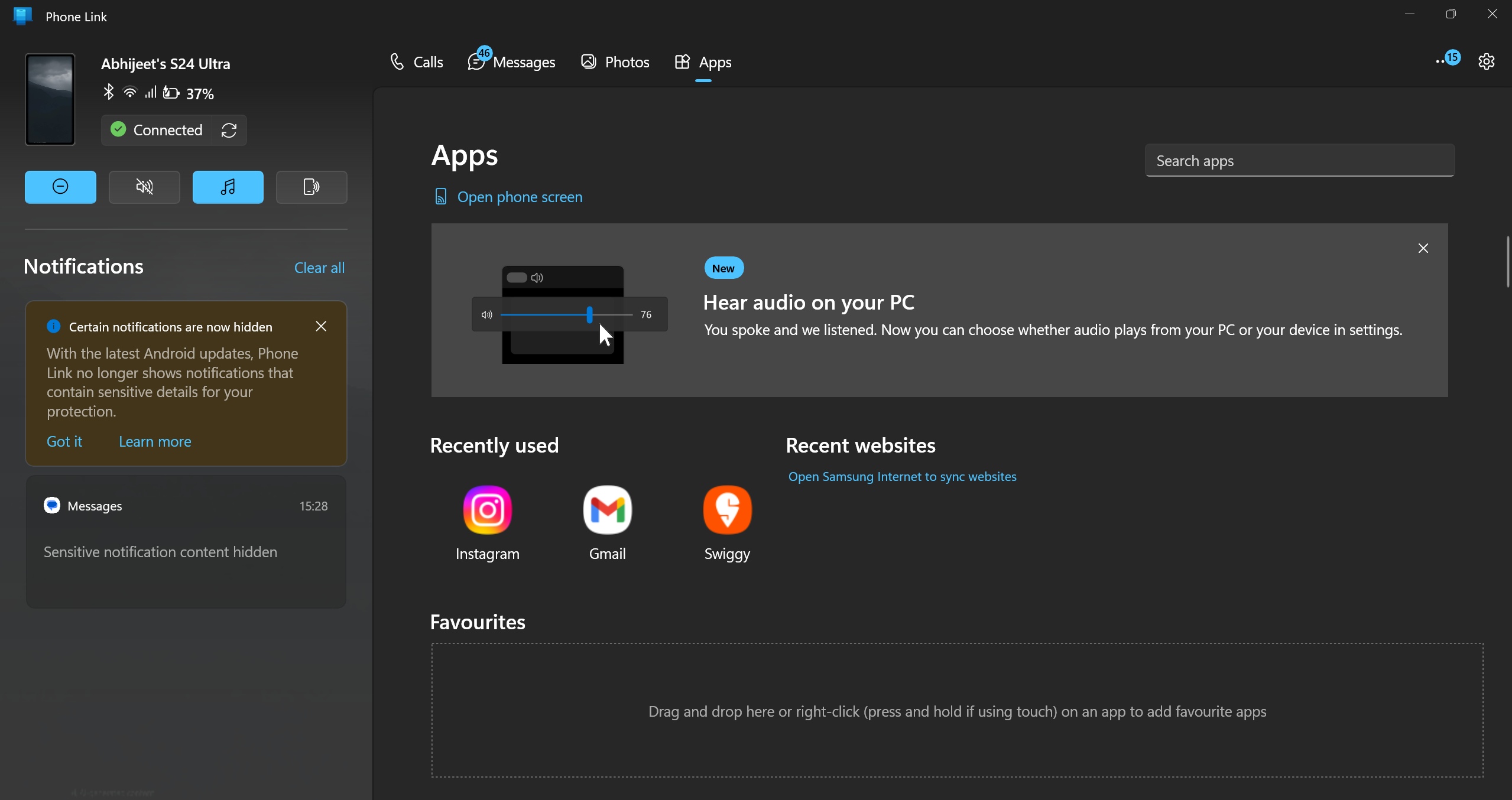
Task: Switch to the Calls tab
Action: tap(417, 62)
